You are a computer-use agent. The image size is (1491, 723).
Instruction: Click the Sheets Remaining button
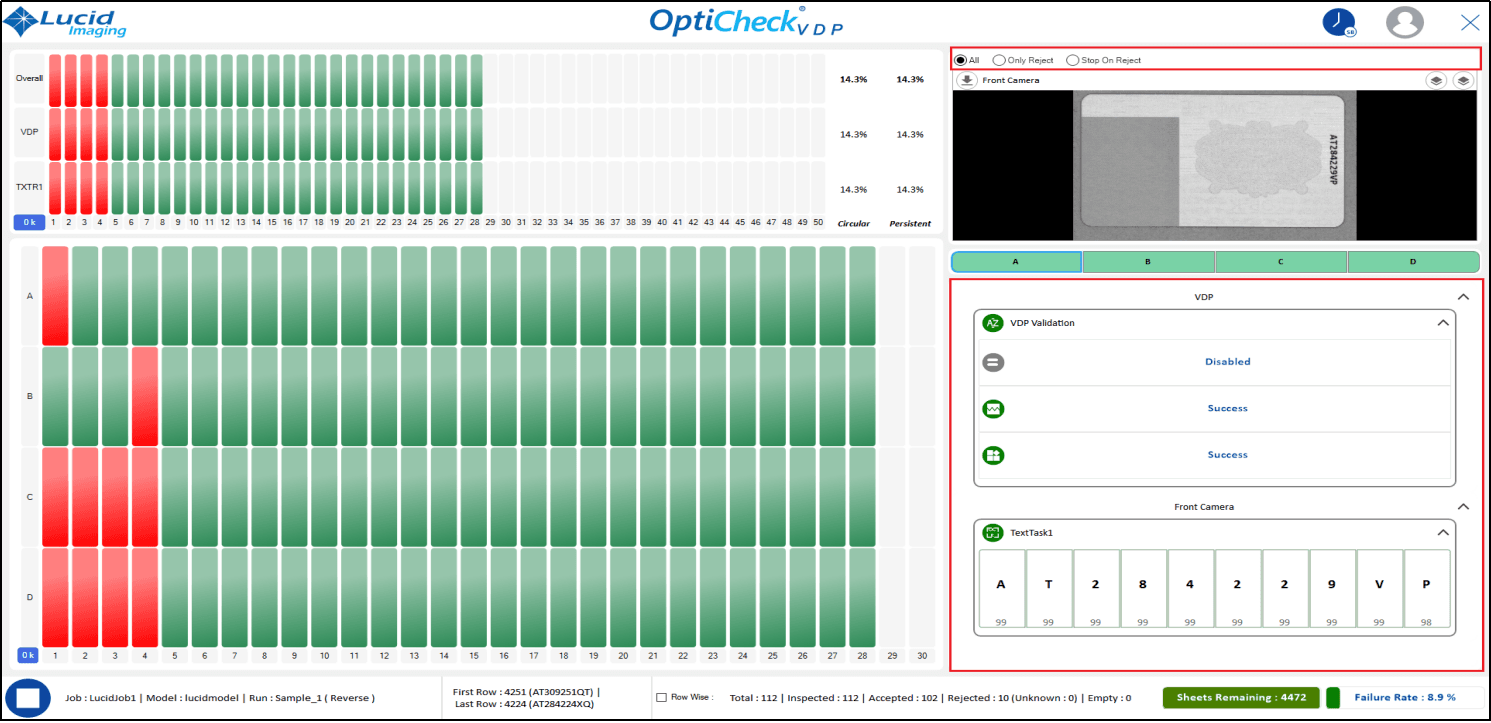(1240, 697)
